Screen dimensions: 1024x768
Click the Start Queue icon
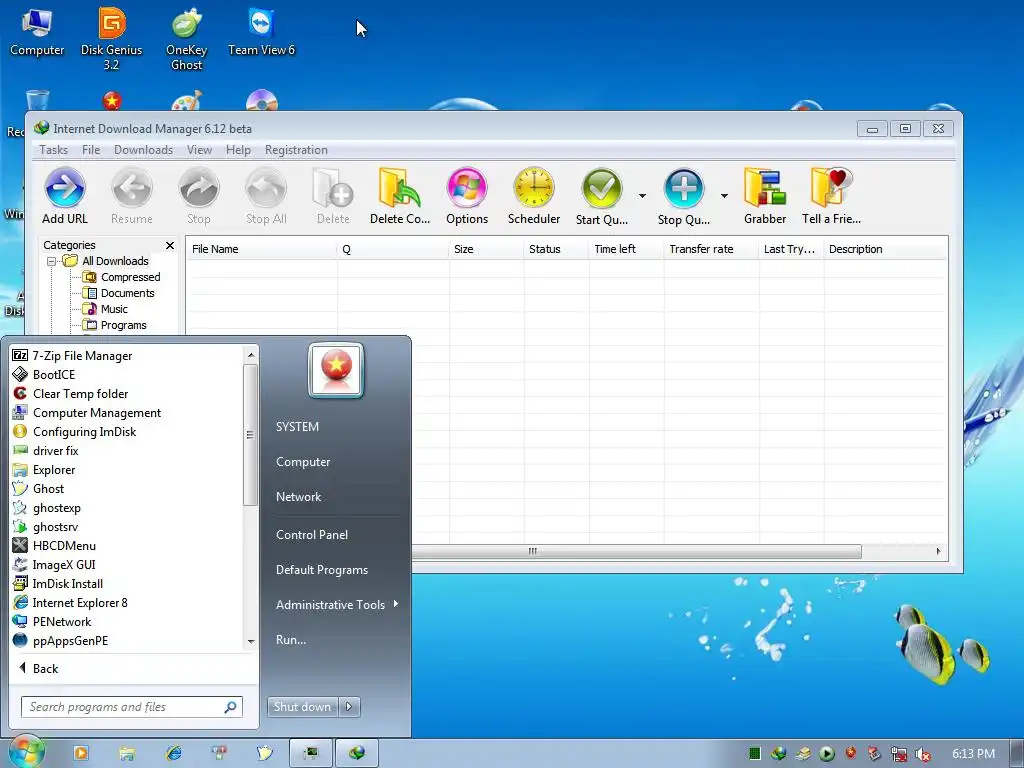point(601,196)
